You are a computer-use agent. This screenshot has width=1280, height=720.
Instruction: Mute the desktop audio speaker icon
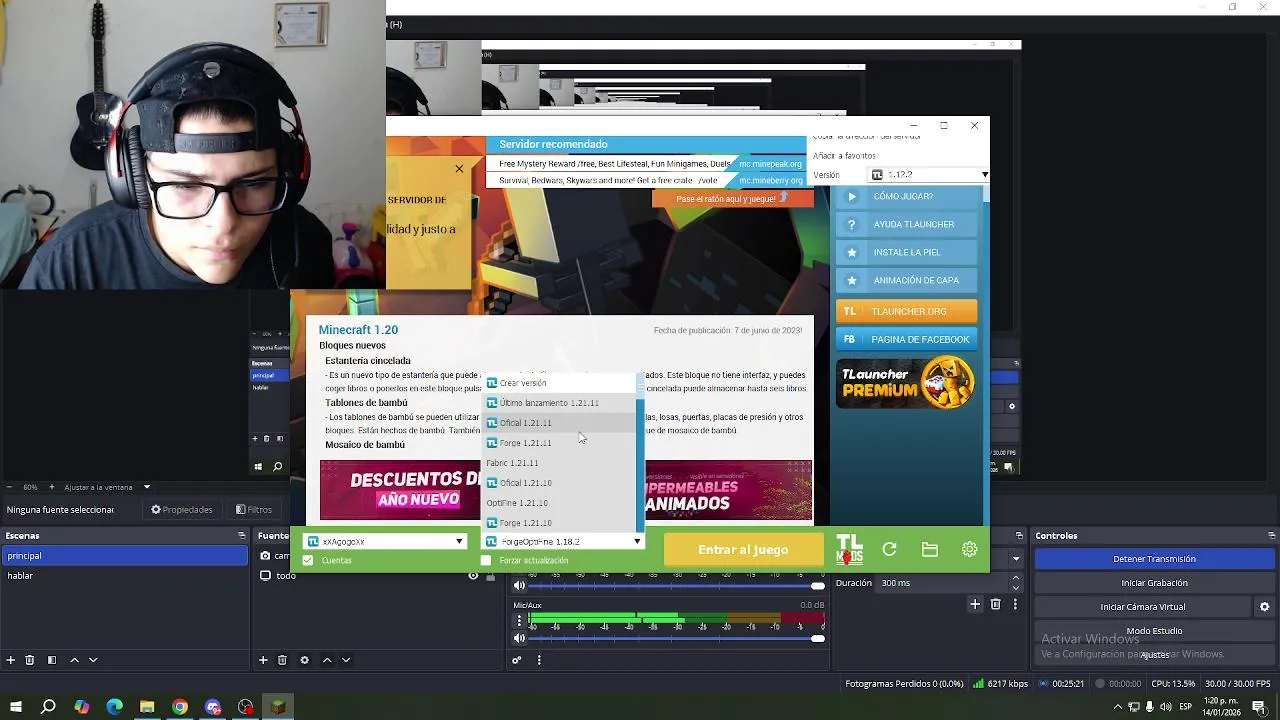[x=519, y=586]
